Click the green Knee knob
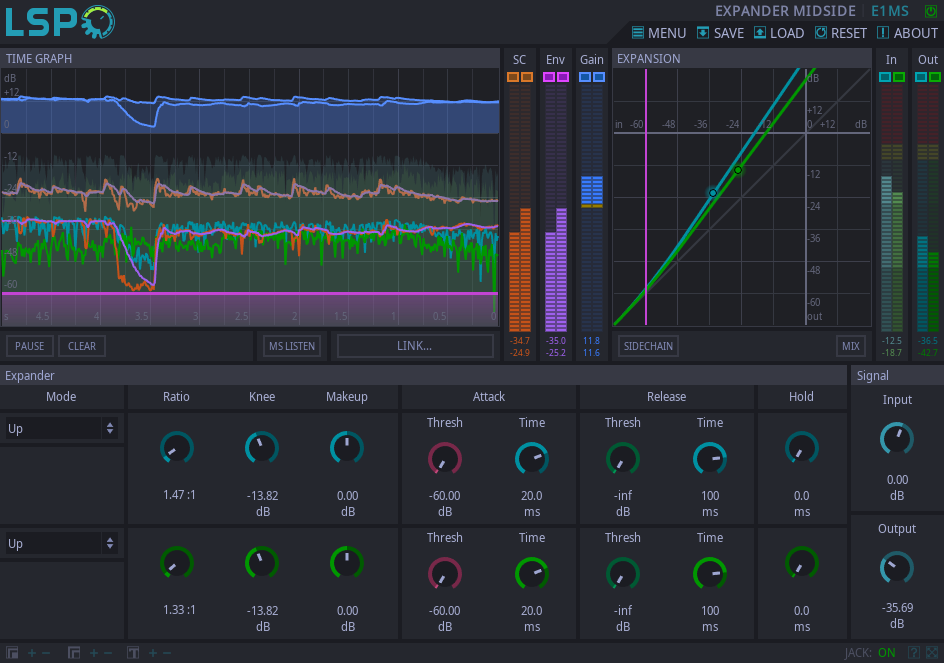The image size is (944, 663). [x=262, y=564]
